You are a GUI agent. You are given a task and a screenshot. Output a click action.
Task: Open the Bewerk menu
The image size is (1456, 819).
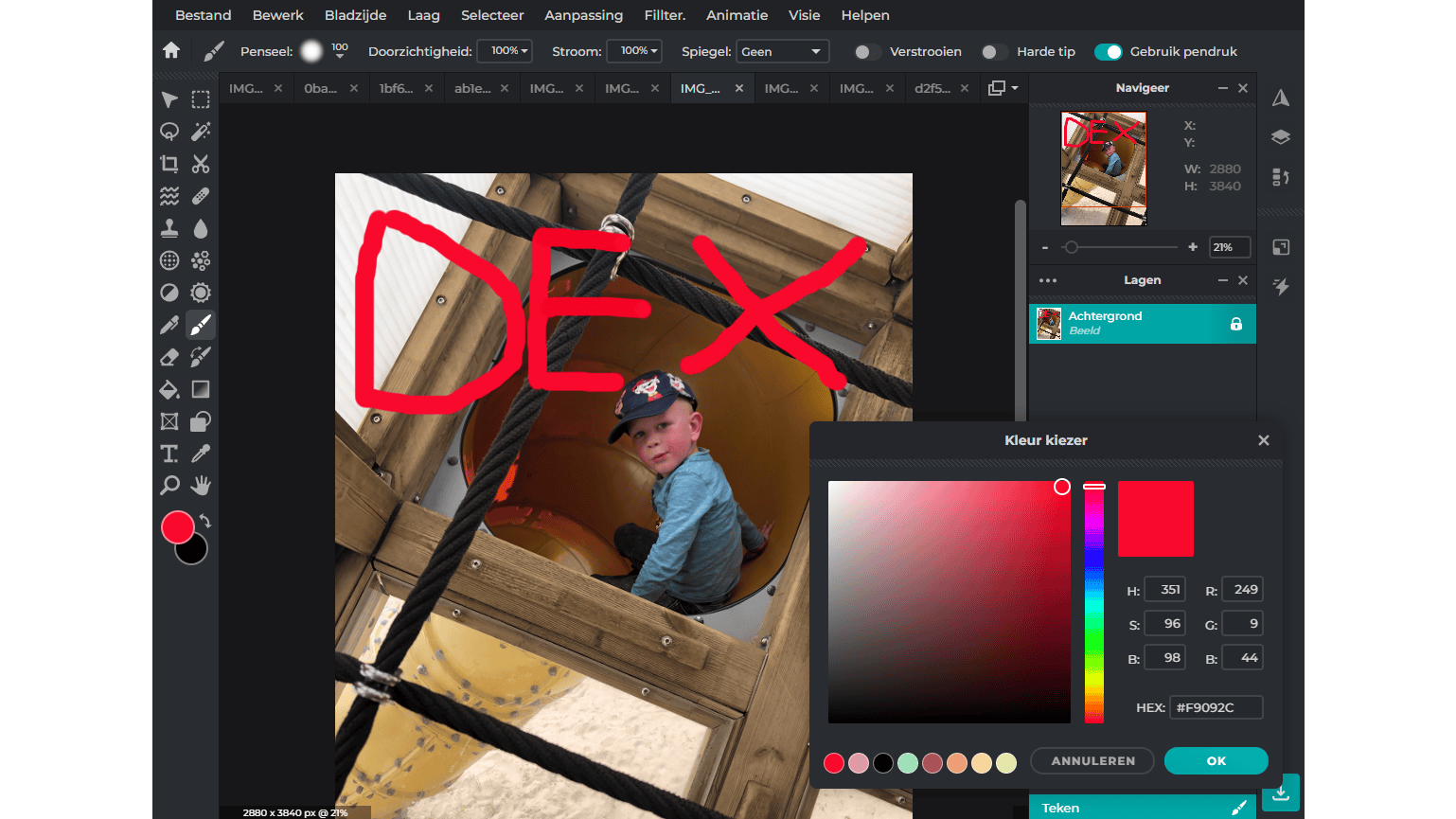pyautogui.click(x=278, y=15)
